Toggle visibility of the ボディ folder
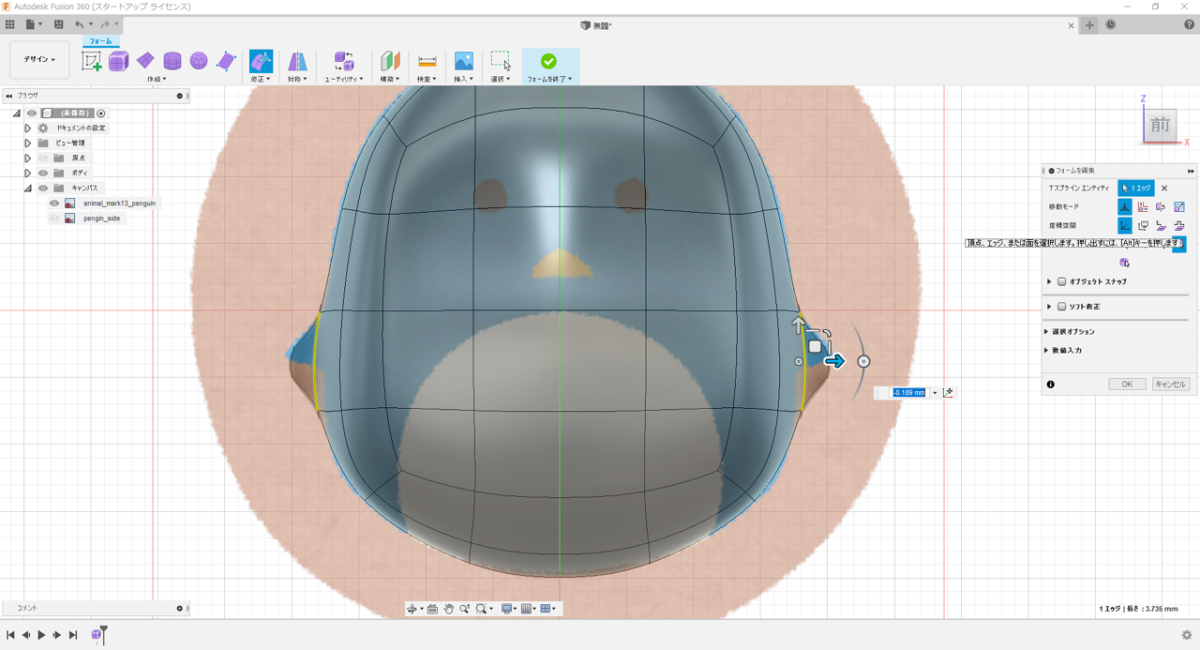 tap(43, 173)
